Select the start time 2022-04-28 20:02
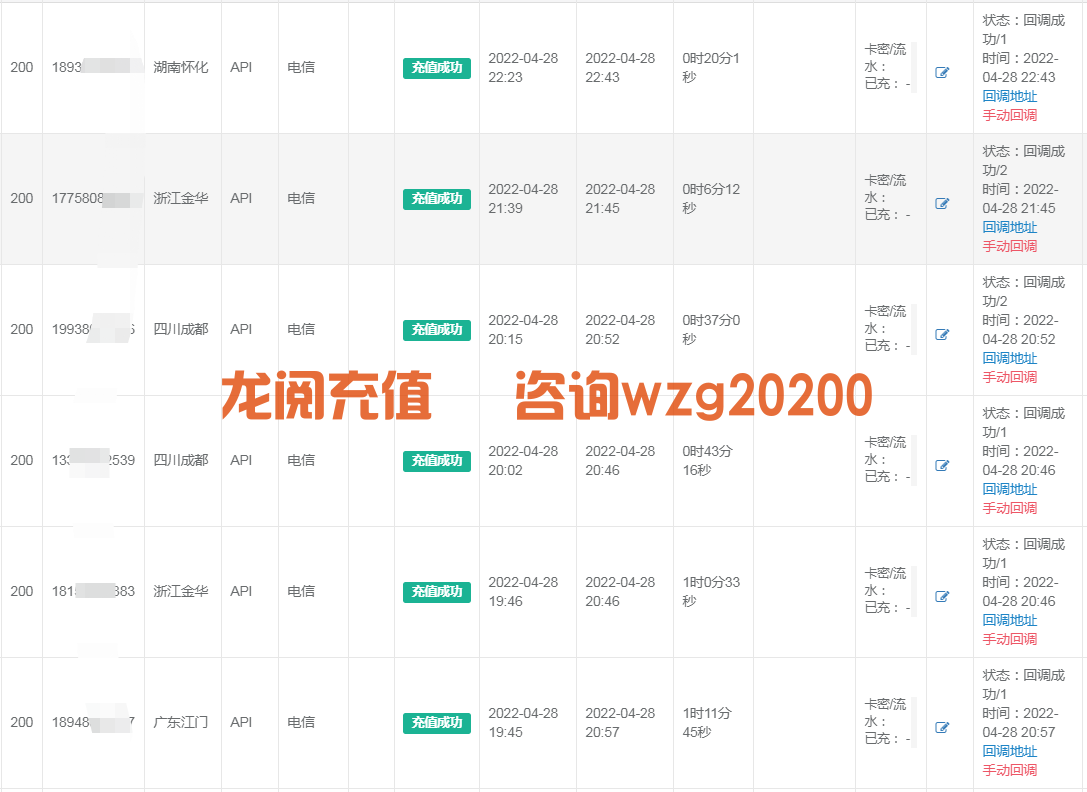The height and width of the screenshot is (792, 1087). tap(523, 461)
